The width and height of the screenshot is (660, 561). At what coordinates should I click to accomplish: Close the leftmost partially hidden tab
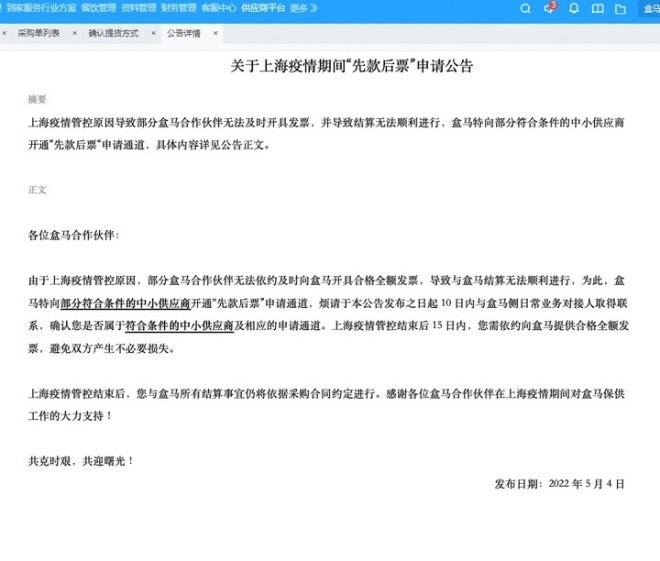pos(6,33)
